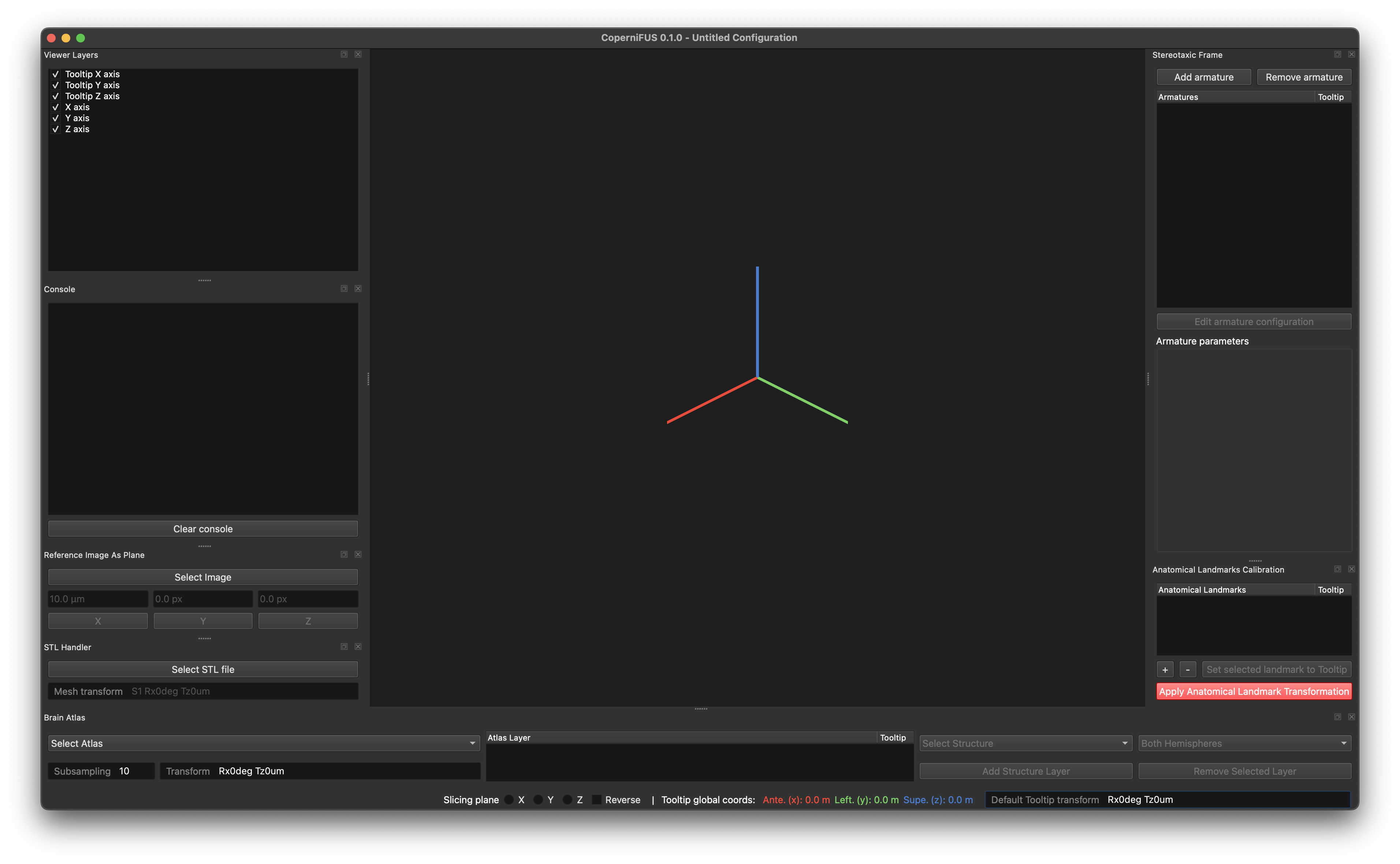Click the Y button in Reference Image
Viewport: 1400px width, 864px height.
[203, 621]
